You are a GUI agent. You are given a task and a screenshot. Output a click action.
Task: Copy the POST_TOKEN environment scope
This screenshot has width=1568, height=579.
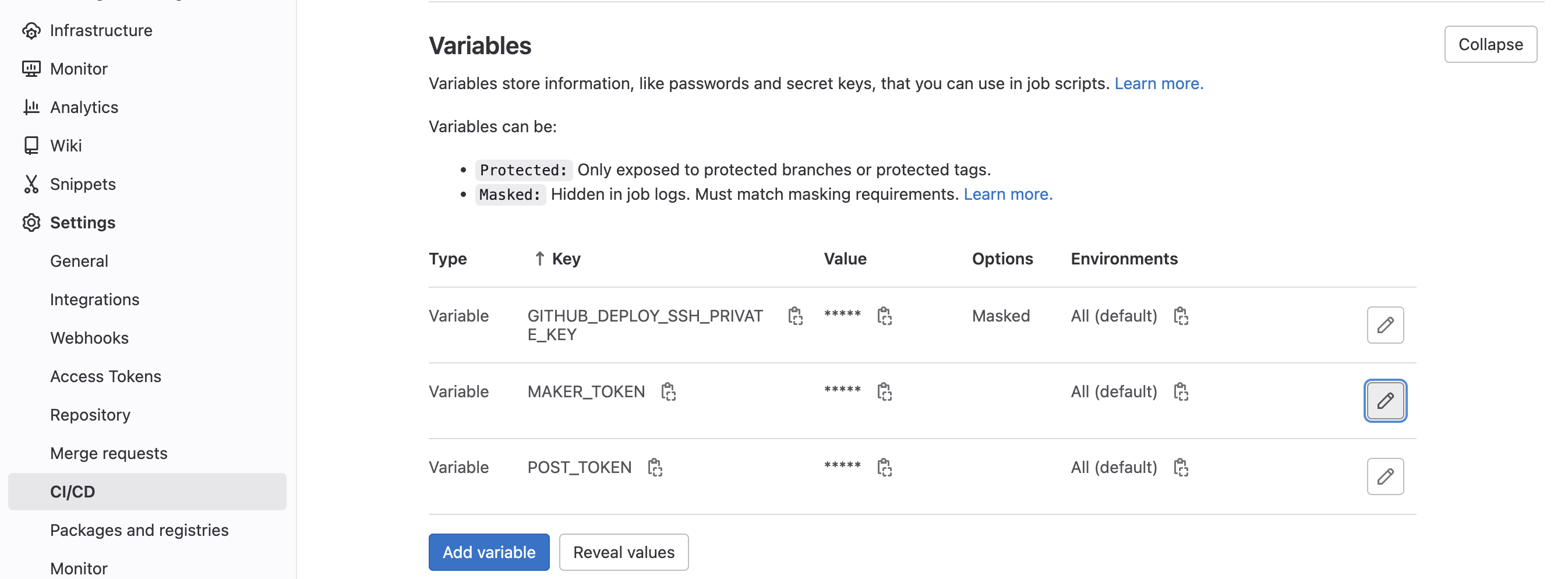tap(1181, 467)
